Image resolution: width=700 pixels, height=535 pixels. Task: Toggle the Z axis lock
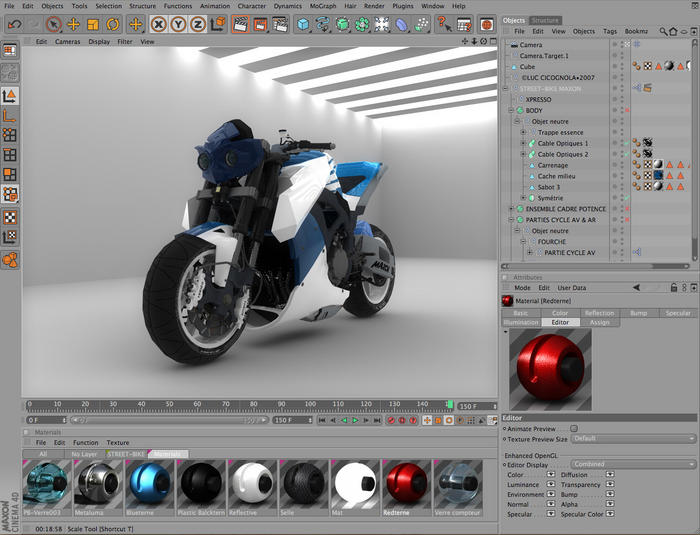(x=200, y=23)
